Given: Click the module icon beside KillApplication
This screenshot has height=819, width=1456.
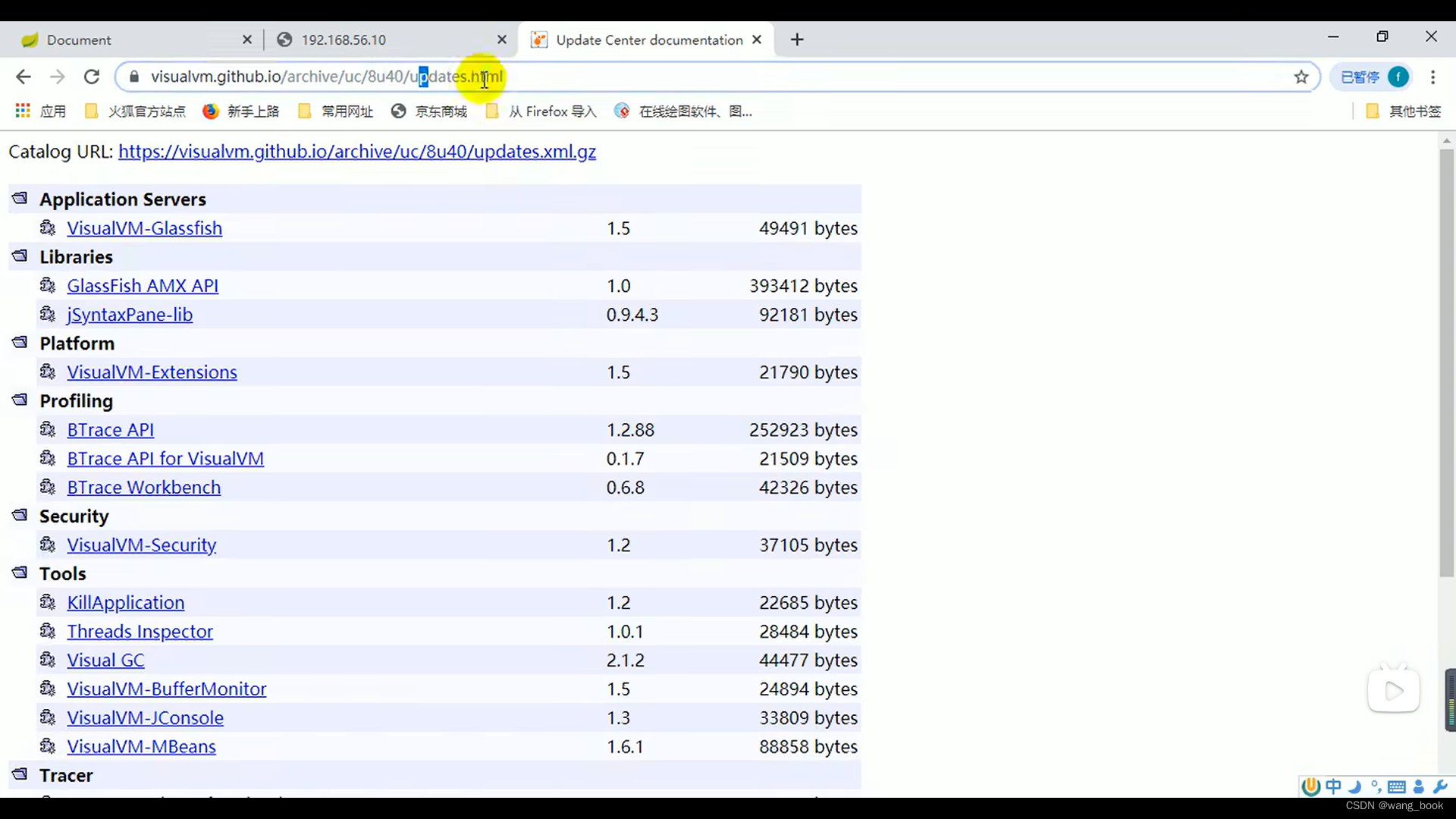Looking at the screenshot, I should 48,602.
